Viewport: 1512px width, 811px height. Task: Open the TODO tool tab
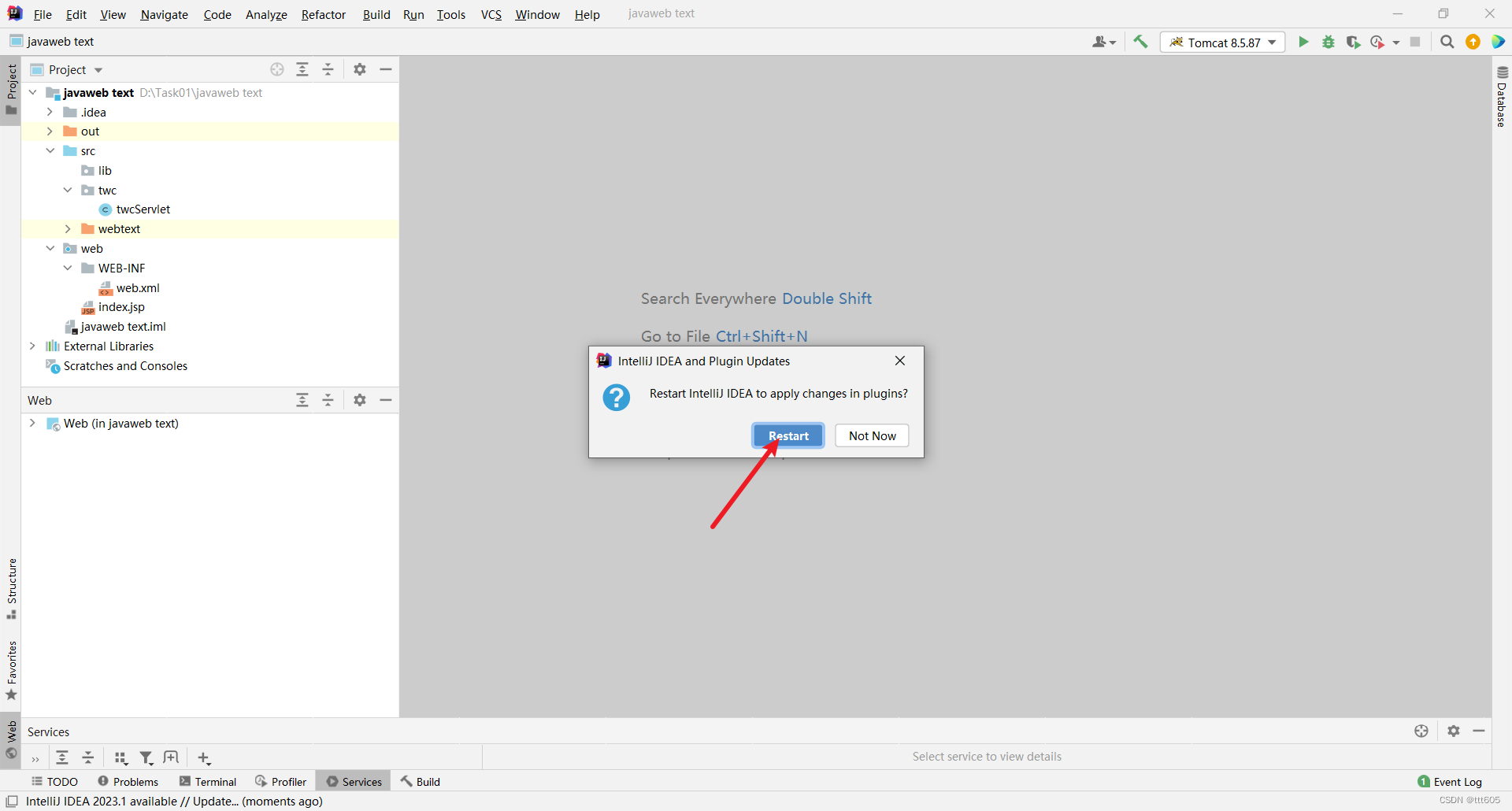click(x=54, y=781)
